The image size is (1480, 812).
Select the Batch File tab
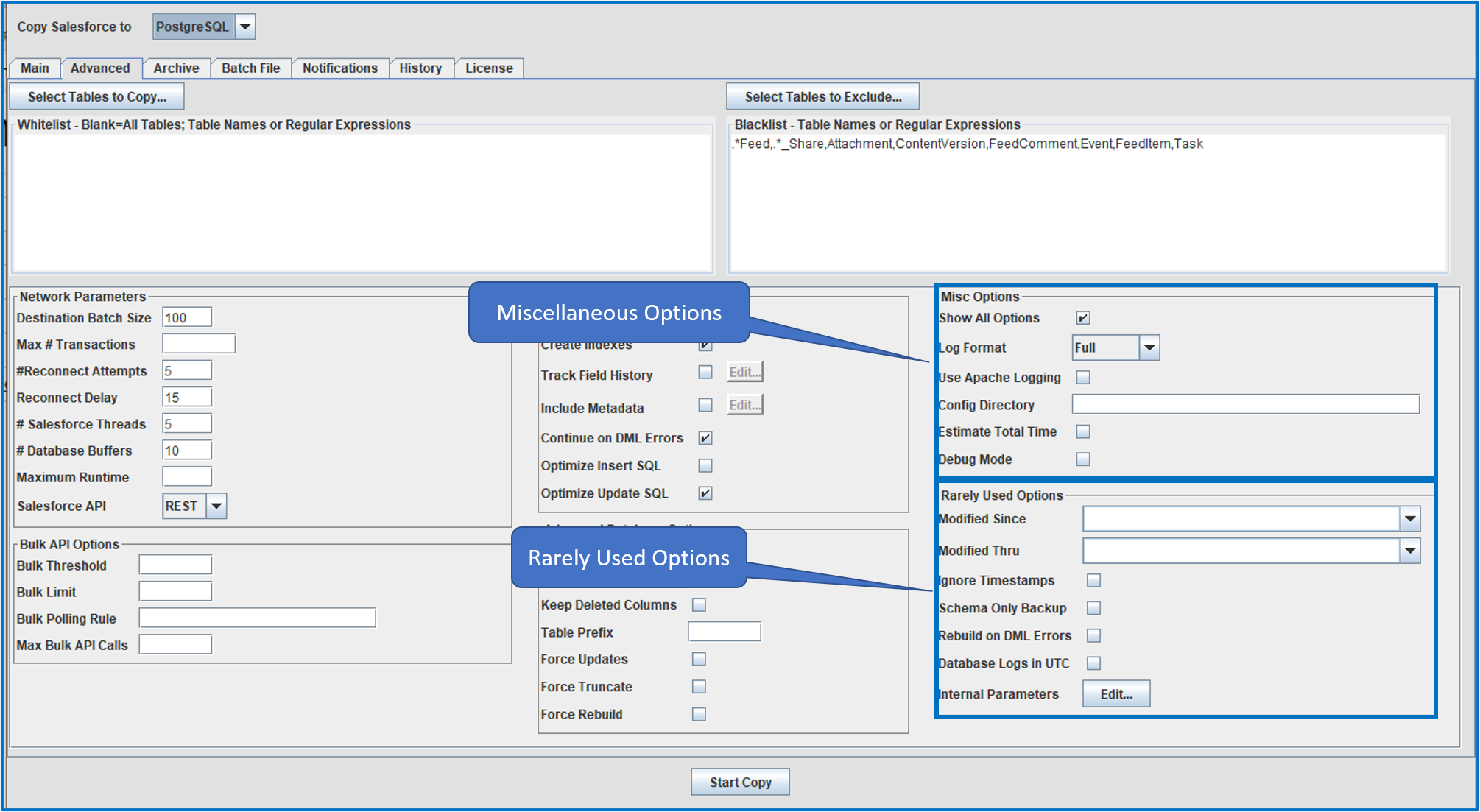click(250, 68)
